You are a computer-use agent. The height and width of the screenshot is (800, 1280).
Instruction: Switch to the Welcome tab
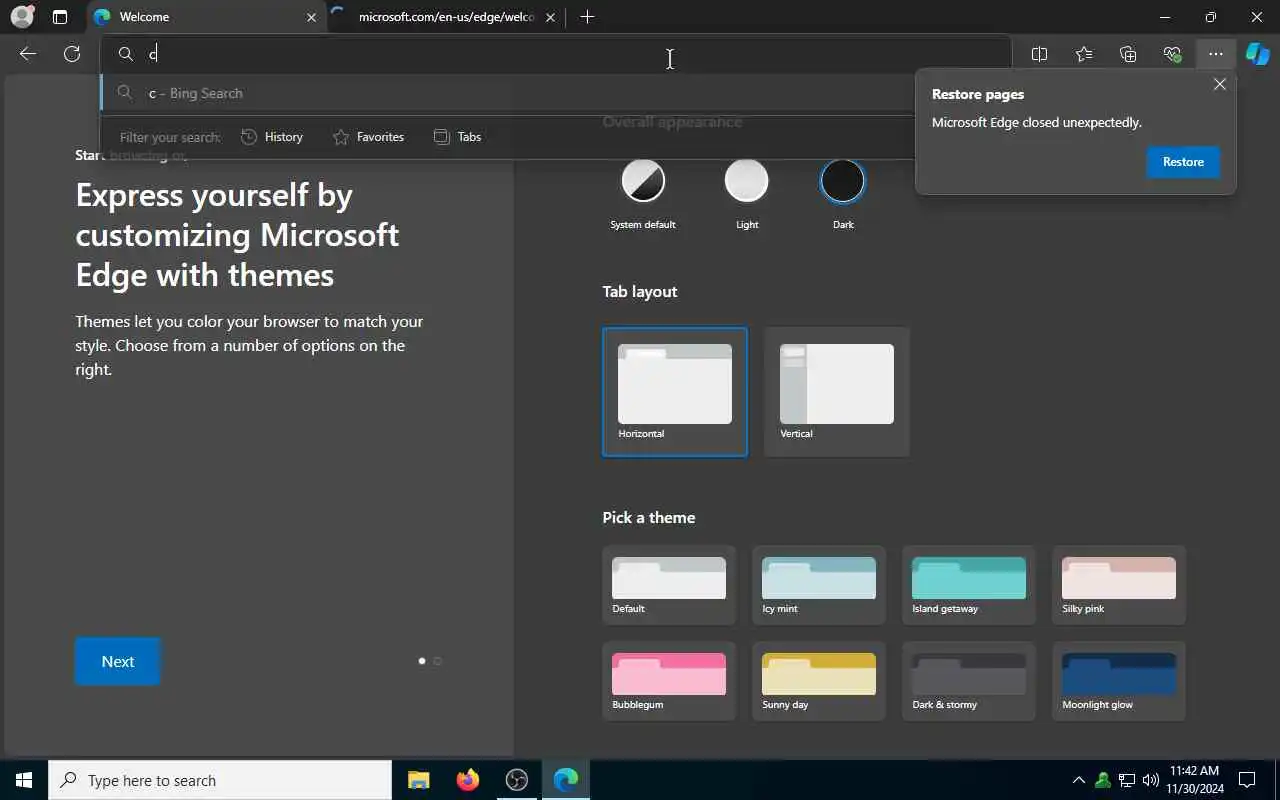(205, 17)
